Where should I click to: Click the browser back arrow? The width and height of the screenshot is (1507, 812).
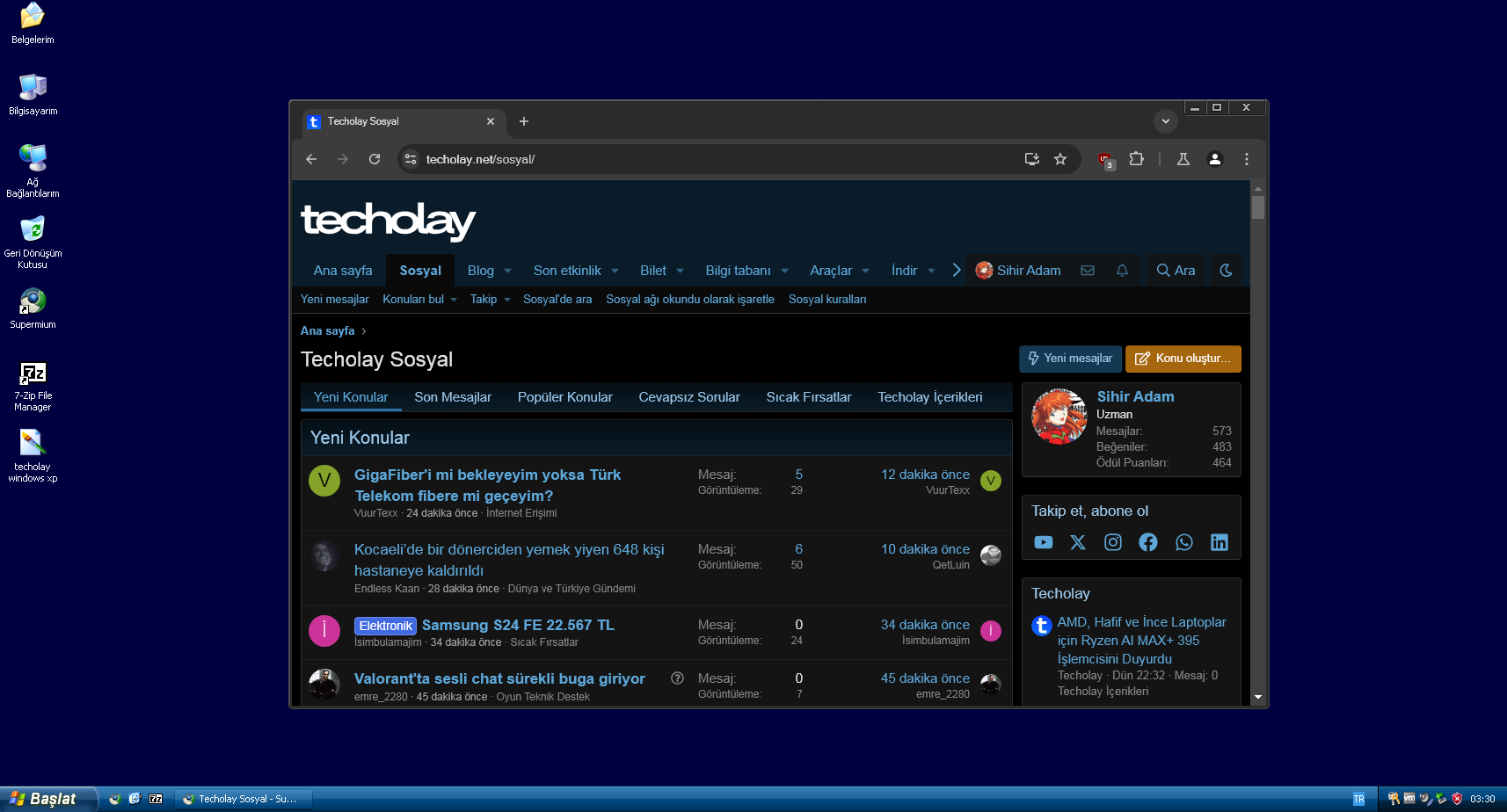pos(311,159)
